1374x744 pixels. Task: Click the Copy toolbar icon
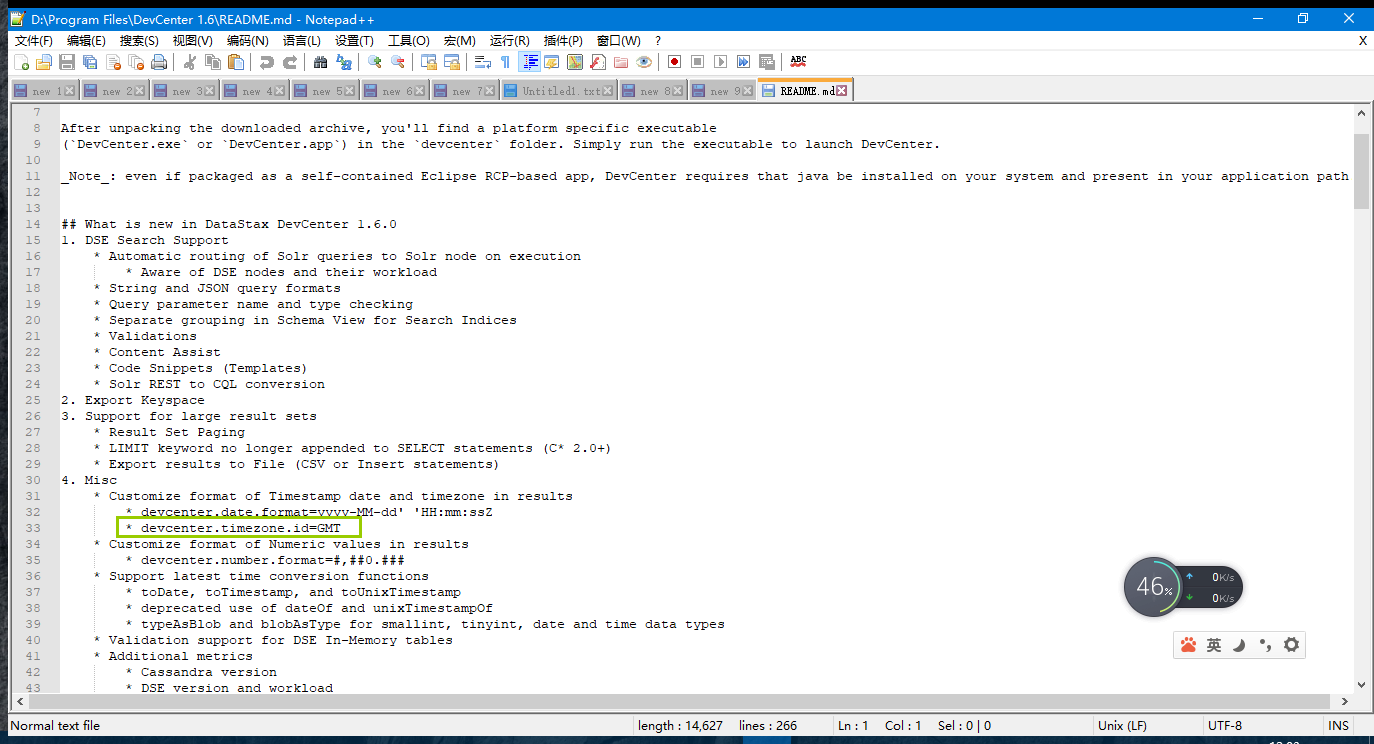tap(213, 62)
